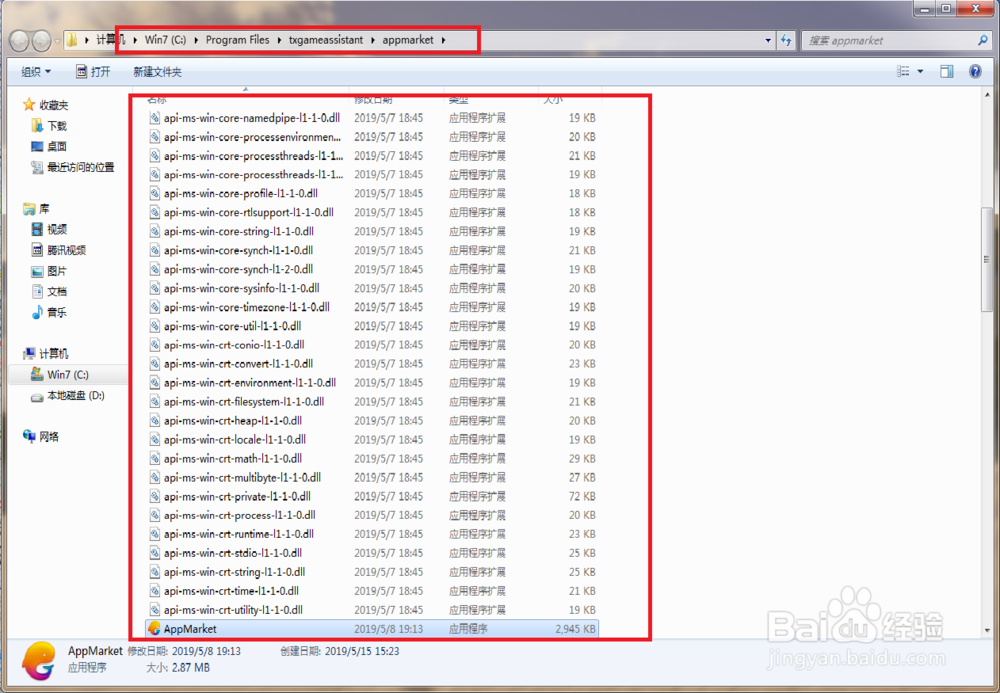The width and height of the screenshot is (1000, 693).
Task: Open 下载 folder in sidebar
Action: (49, 126)
